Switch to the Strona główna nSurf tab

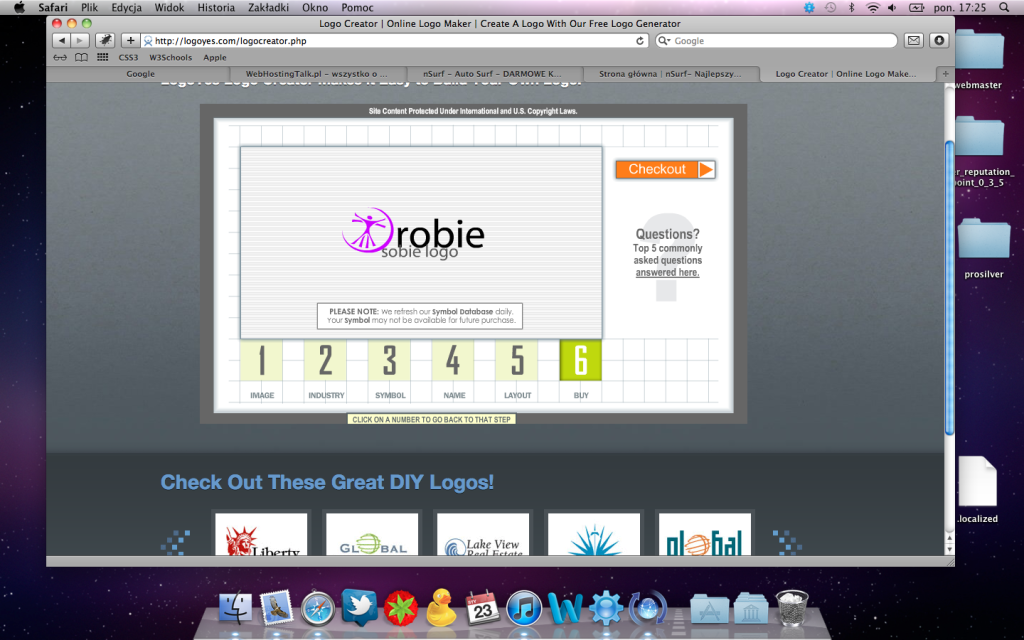(x=672, y=74)
